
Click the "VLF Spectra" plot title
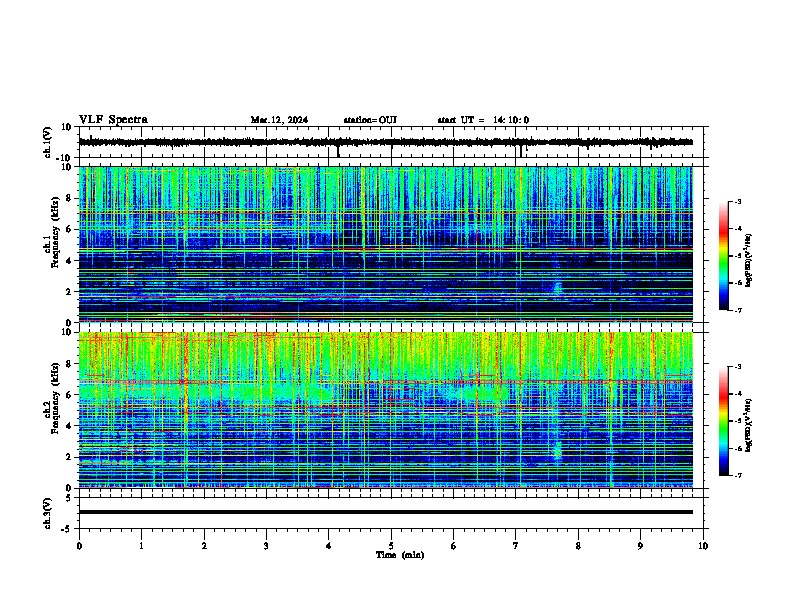coord(113,119)
